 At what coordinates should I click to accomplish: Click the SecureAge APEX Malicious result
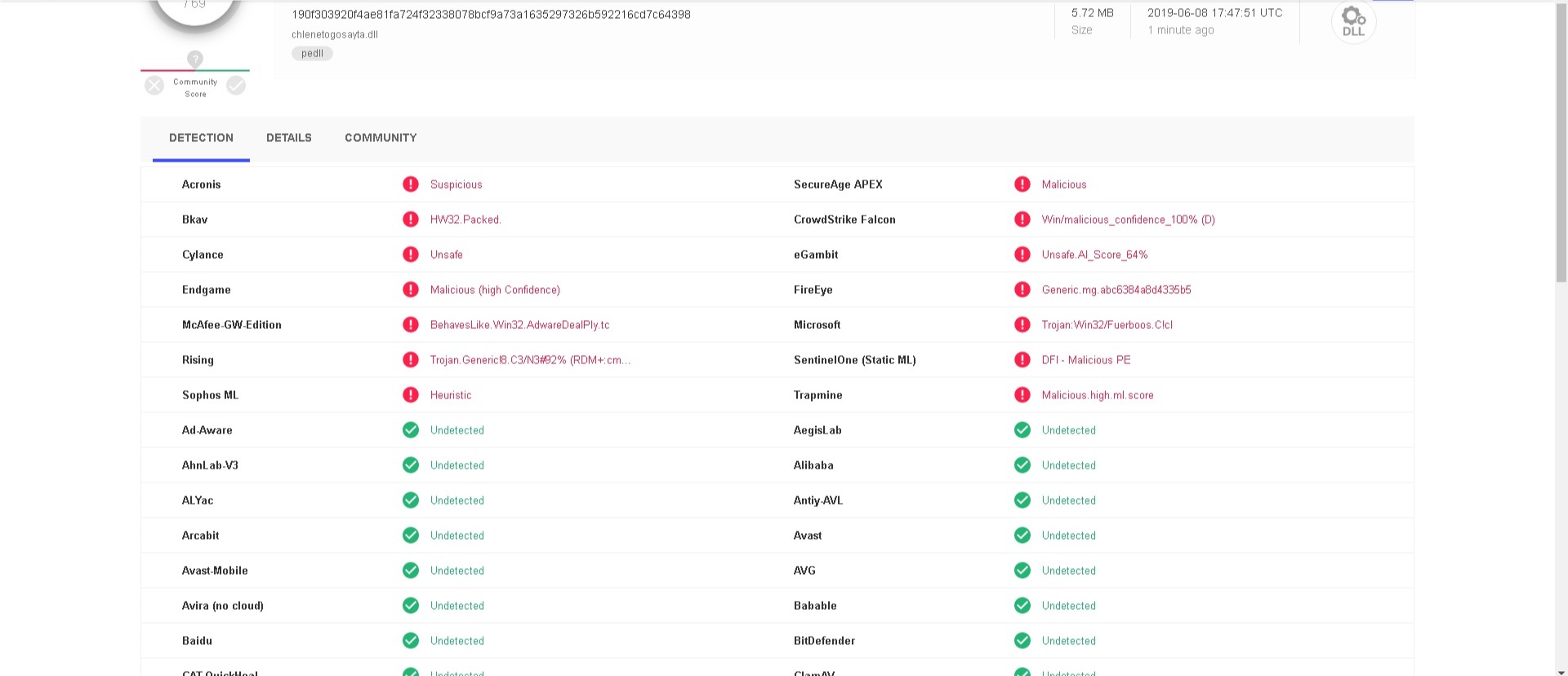[1064, 185]
